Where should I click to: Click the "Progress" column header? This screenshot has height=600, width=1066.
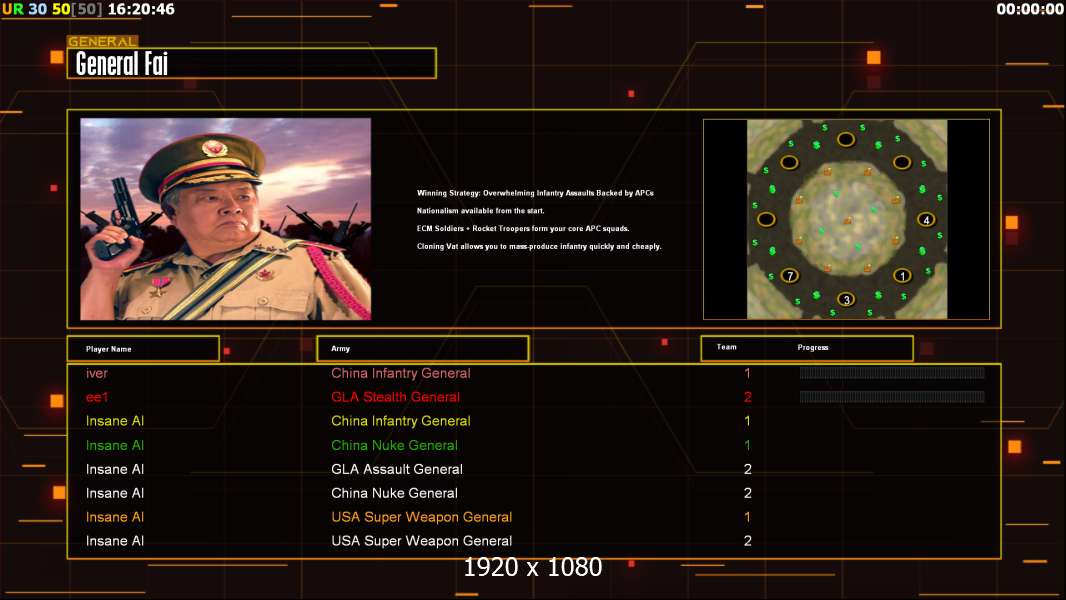(x=813, y=347)
